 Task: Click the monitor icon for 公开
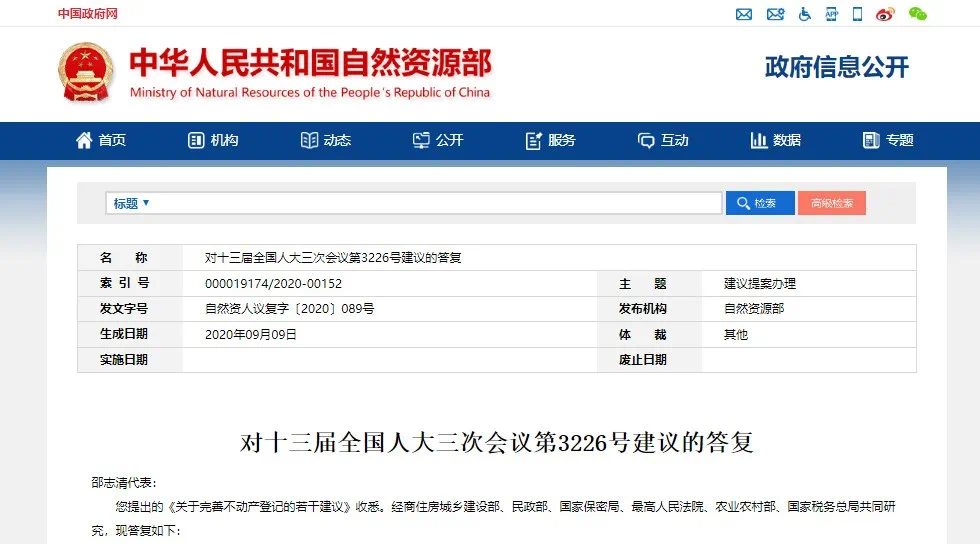pyautogui.click(x=421, y=140)
